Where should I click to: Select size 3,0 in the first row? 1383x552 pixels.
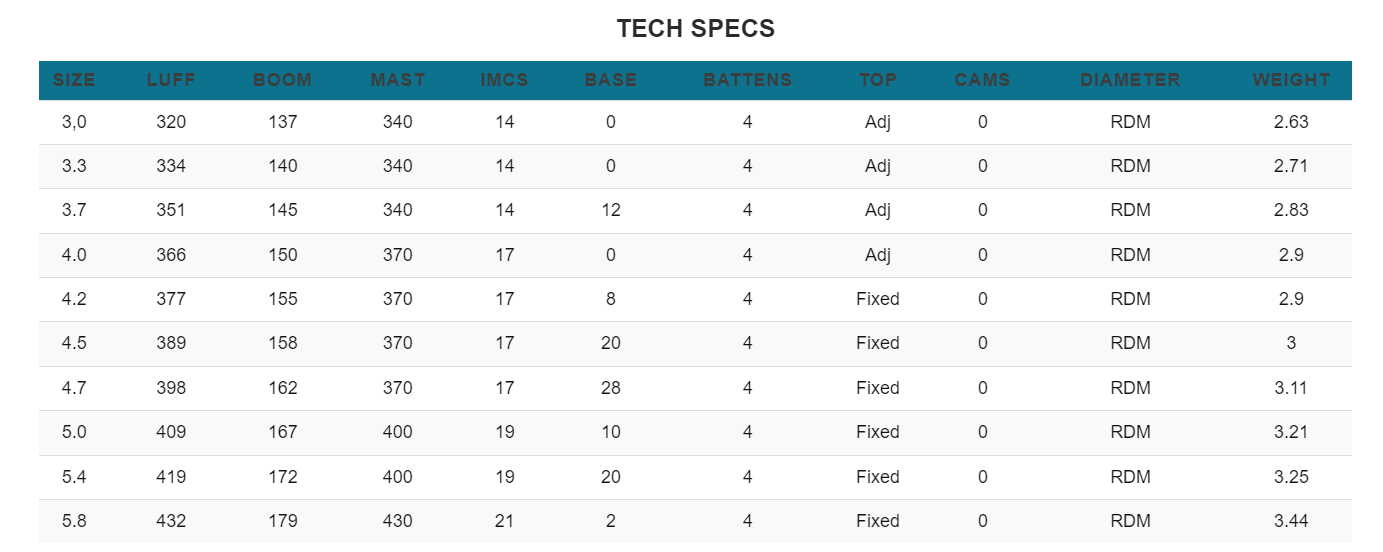click(74, 122)
